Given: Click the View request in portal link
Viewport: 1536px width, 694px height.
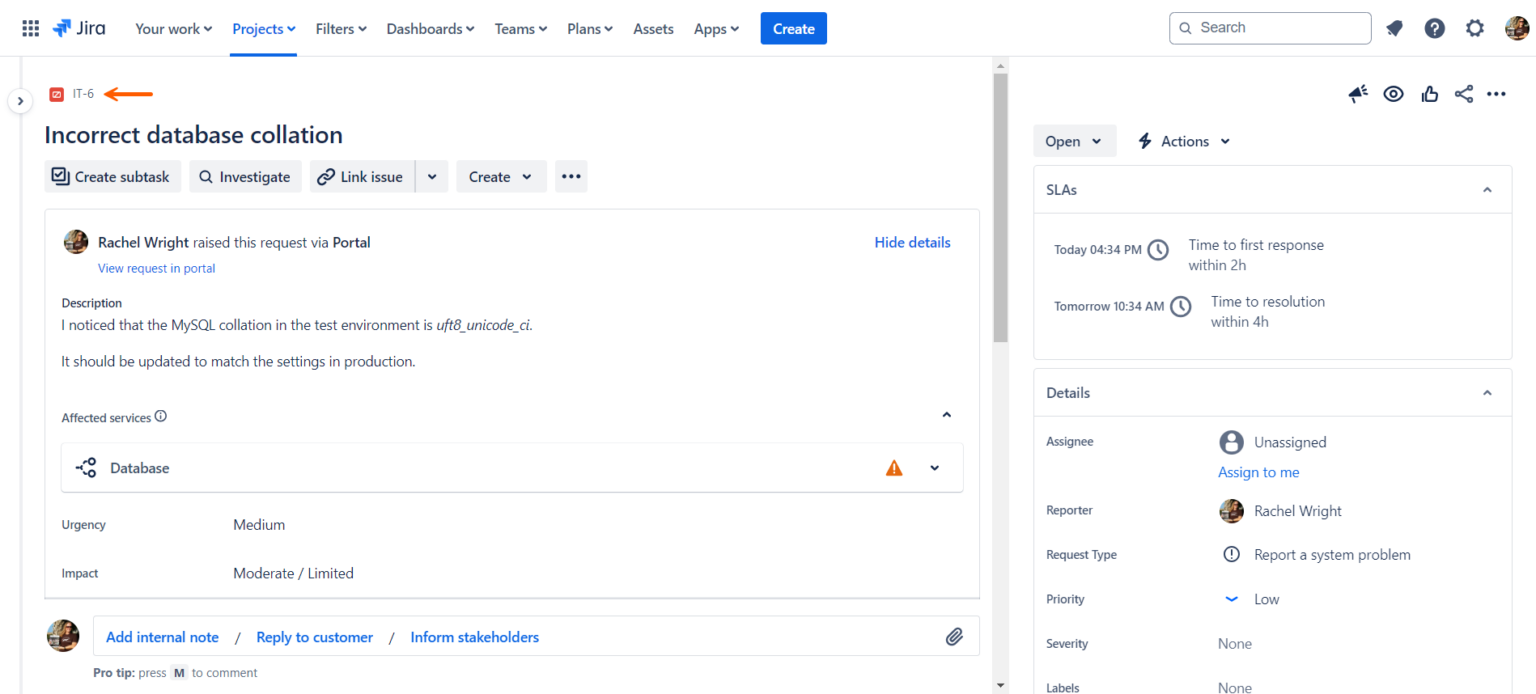Looking at the screenshot, I should click(156, 268).
